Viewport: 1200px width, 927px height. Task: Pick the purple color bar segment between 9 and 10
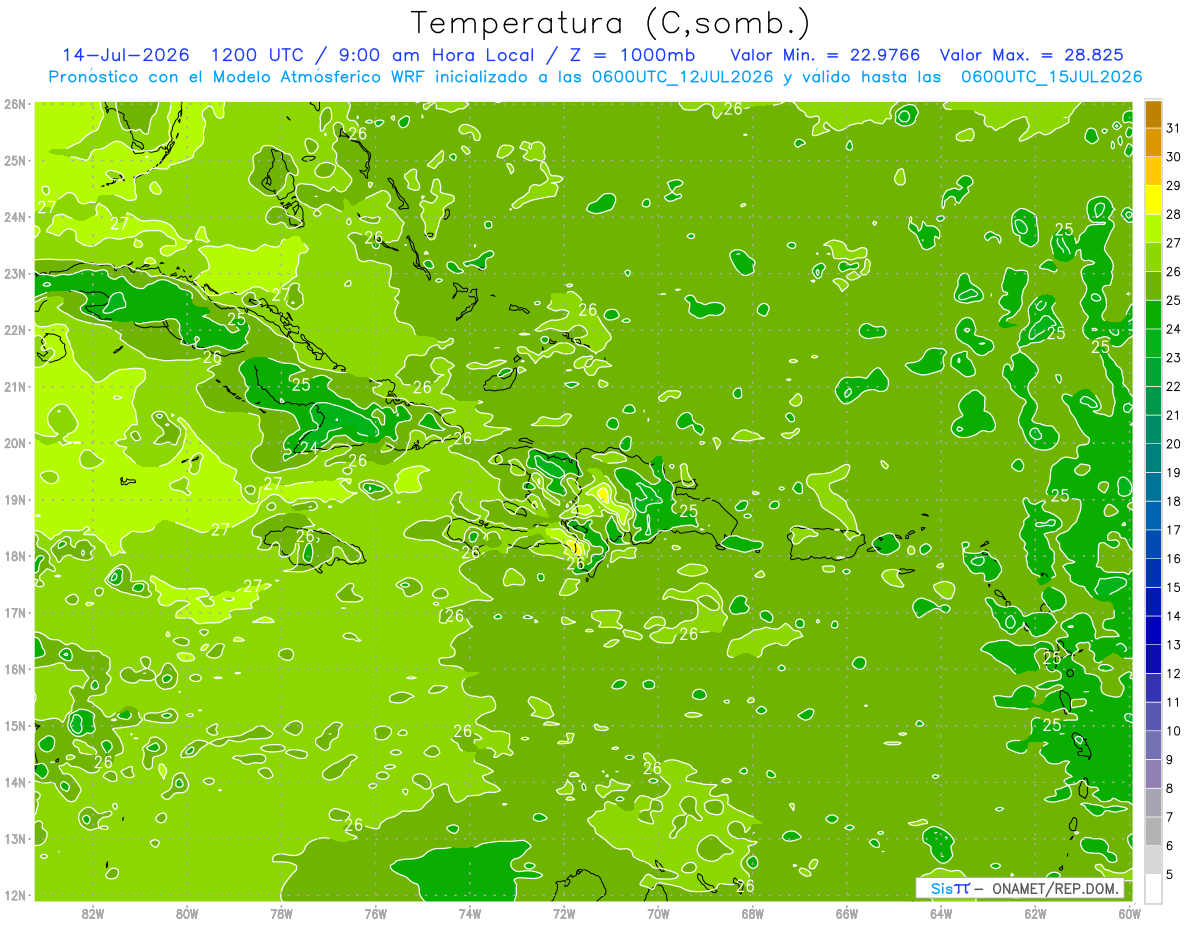coord(1153,745)
